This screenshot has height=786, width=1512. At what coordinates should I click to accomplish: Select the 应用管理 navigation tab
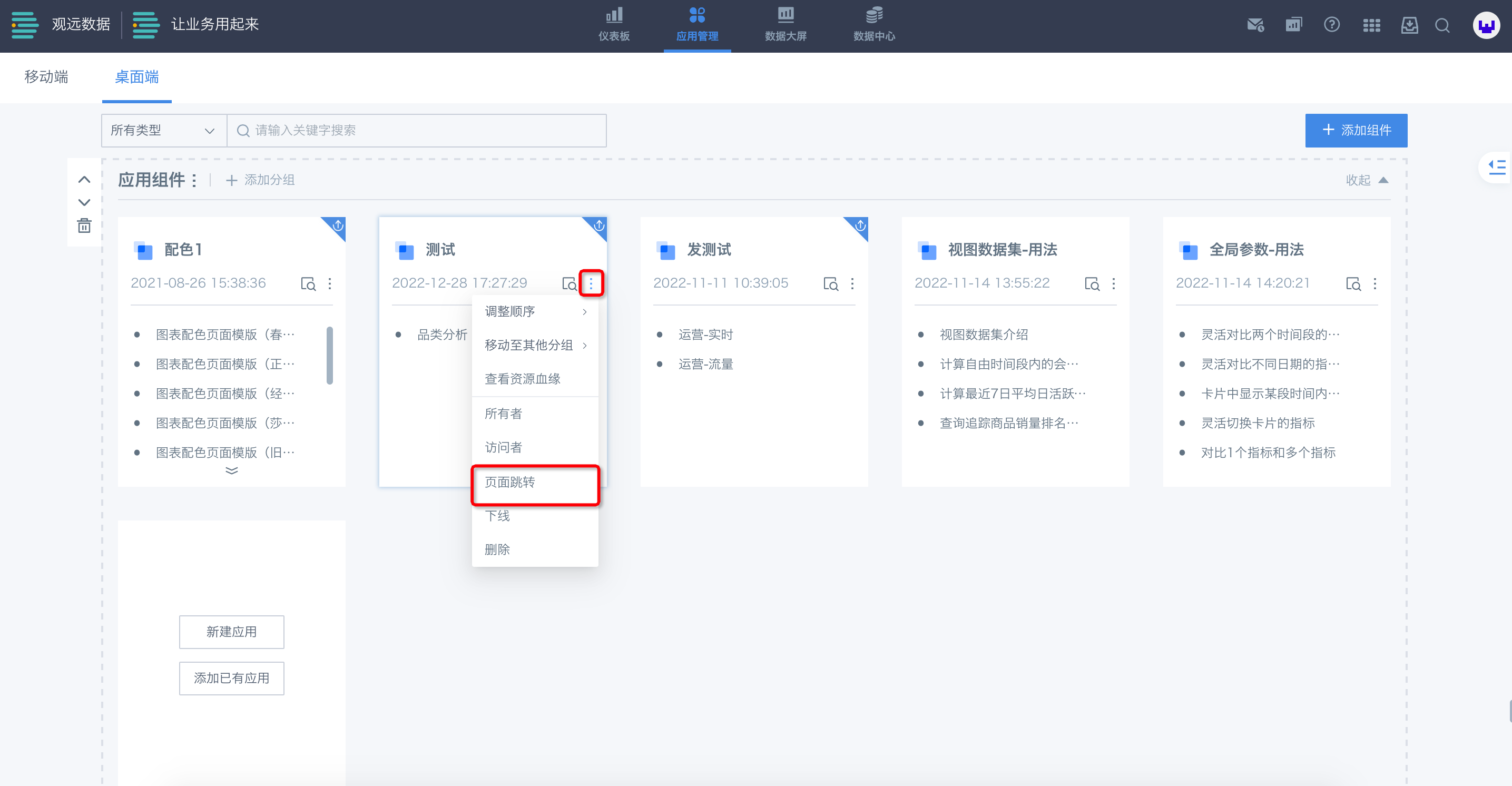[696, 25]
